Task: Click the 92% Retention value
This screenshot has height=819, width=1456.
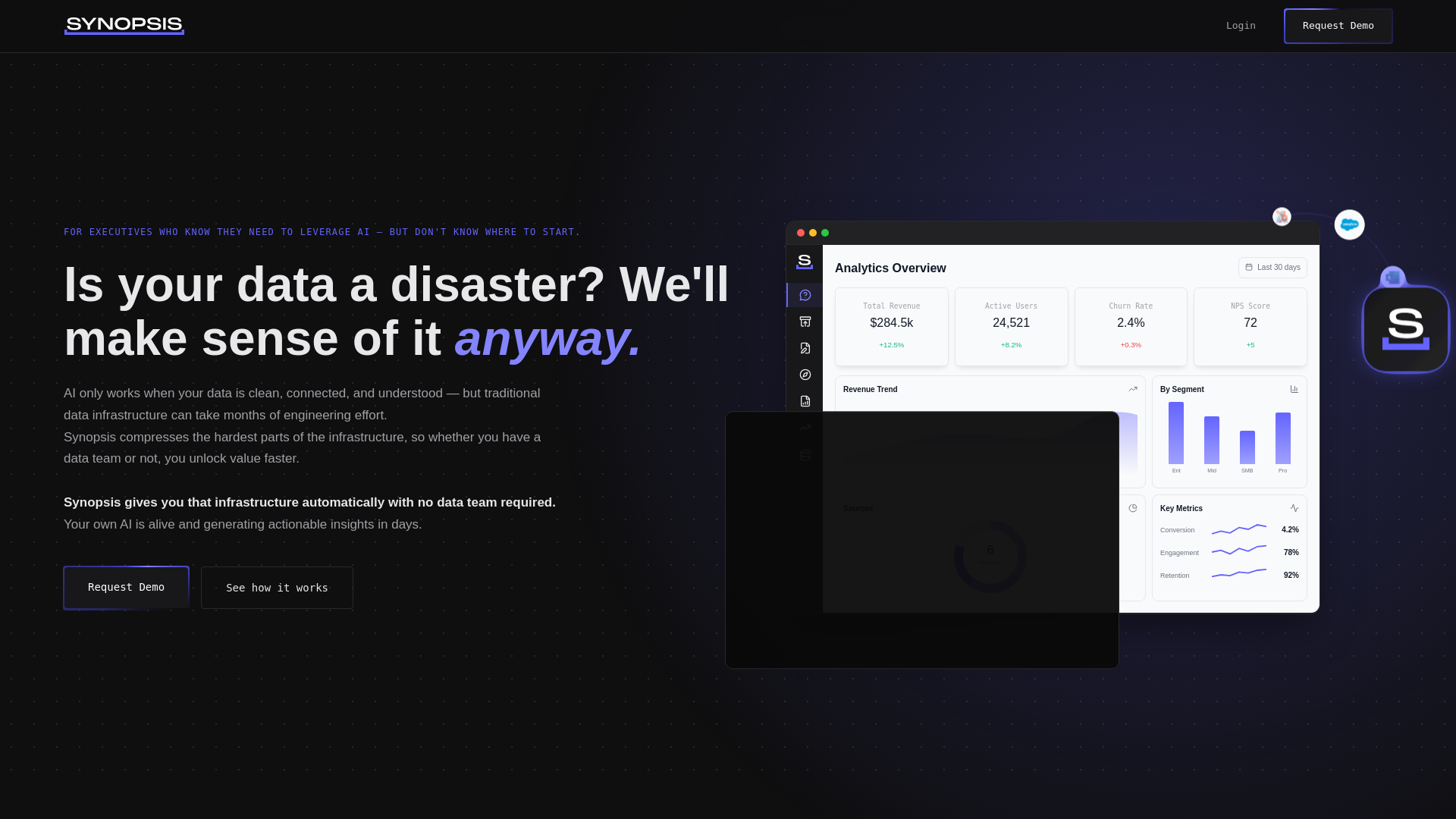Action: (x=1291, y=576)
